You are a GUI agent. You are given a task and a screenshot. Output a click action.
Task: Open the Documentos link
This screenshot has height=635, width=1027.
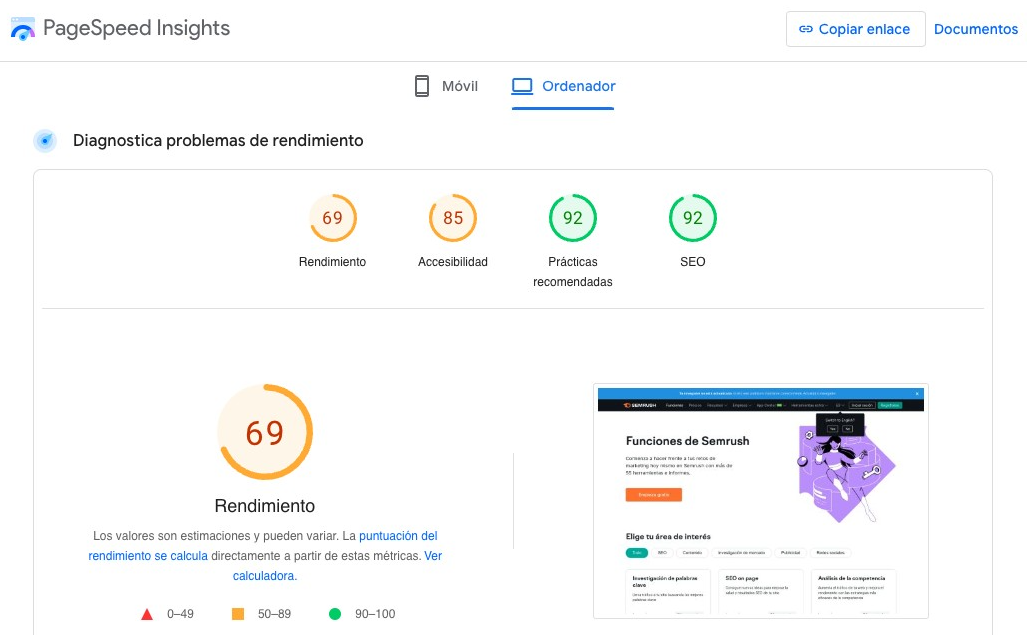coord(976,29)
